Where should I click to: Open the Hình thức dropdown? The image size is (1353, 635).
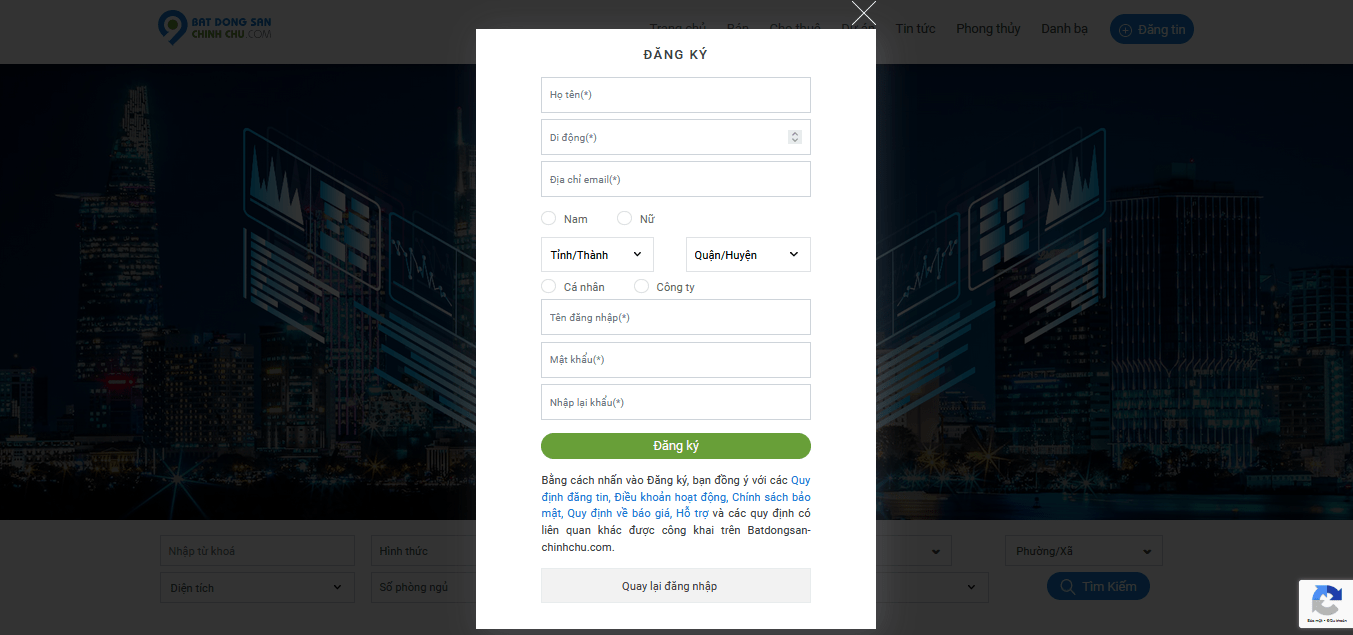tap(423, 551)
